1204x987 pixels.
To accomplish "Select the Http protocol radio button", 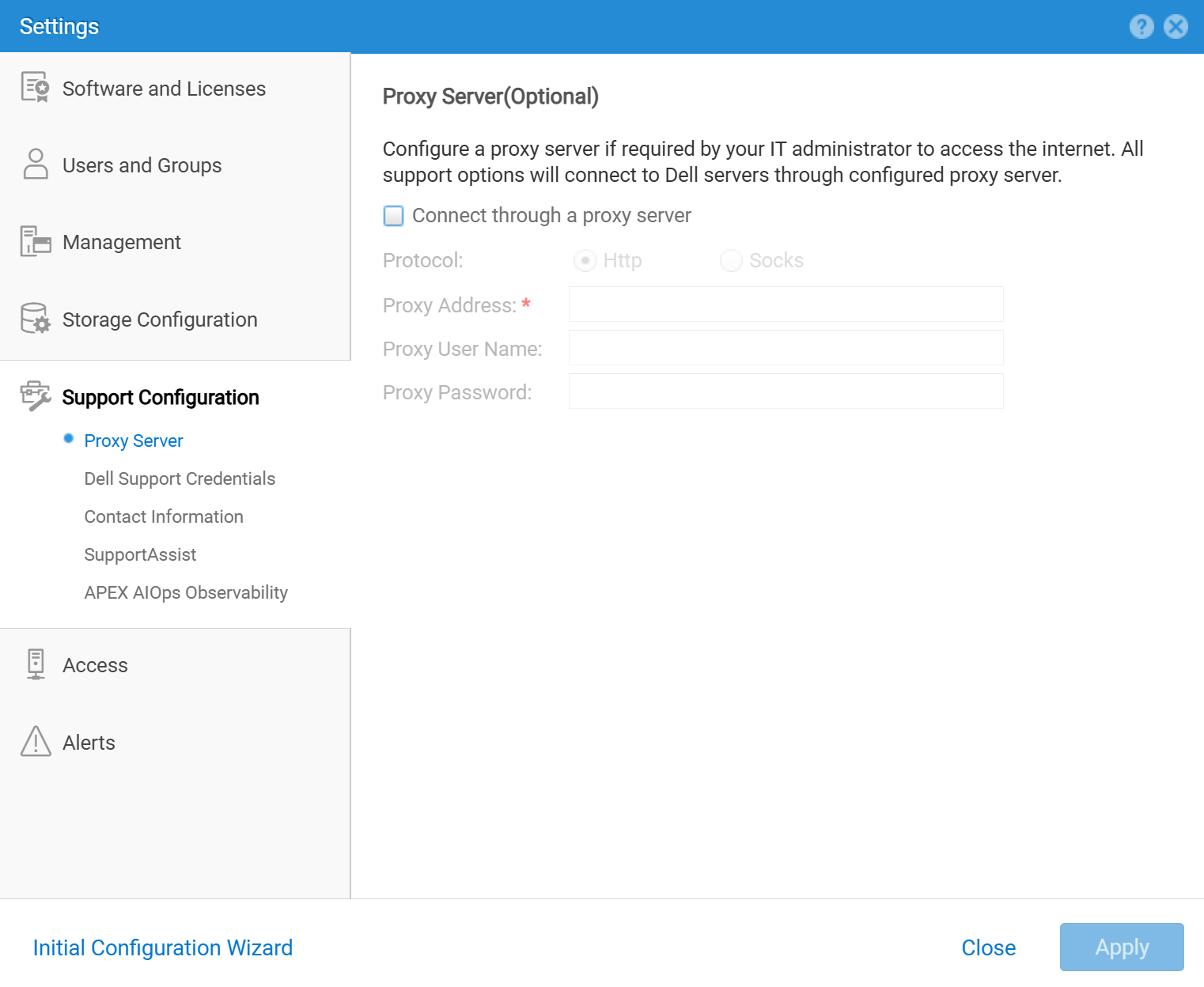I will [x=585, y=260].
